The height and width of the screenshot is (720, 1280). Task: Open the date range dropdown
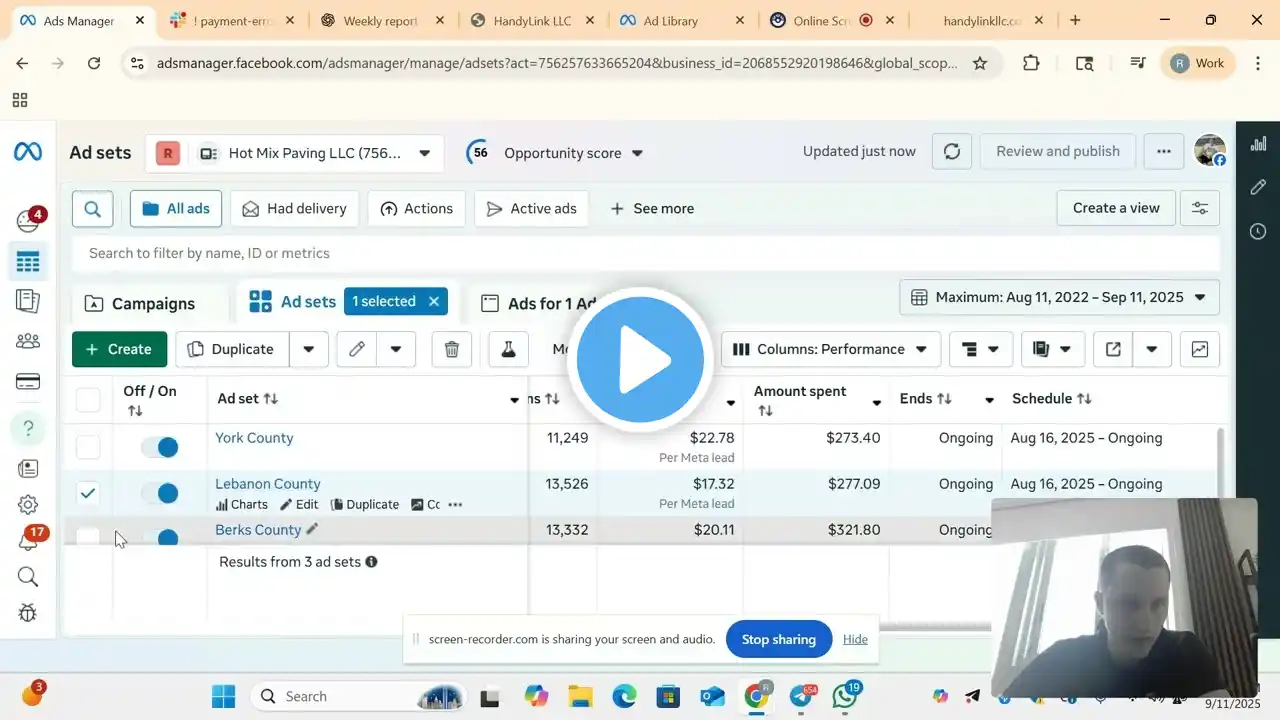click(1059, 297)
